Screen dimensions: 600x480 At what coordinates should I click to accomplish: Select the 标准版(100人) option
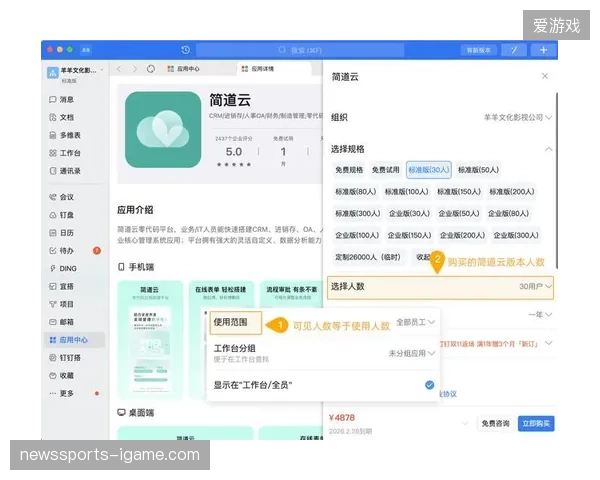(406, 192)
